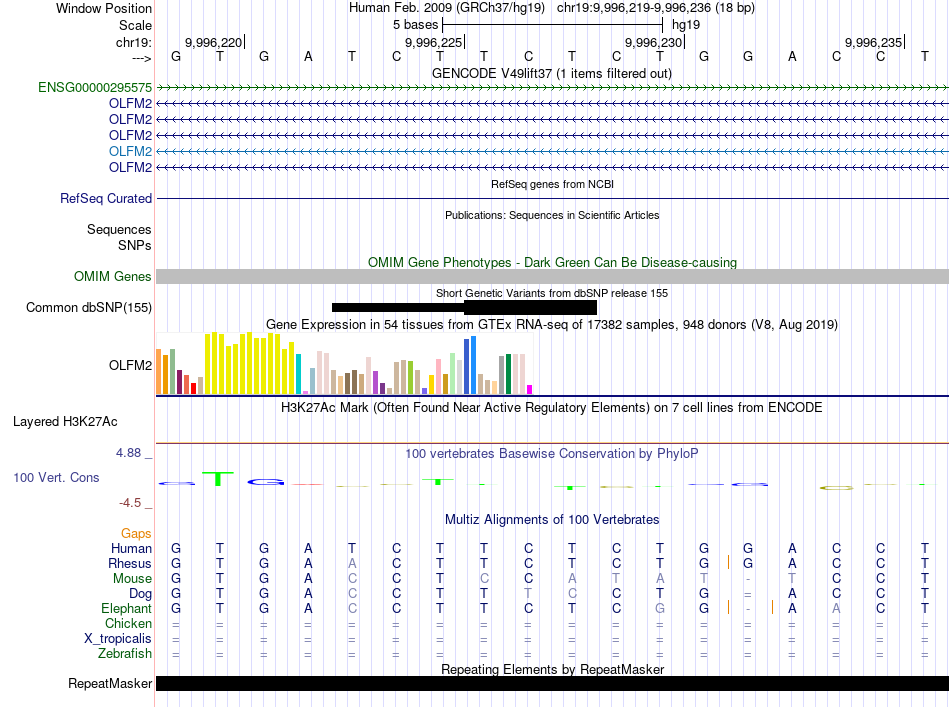Select the Elephant species label
This screenshot has width=950, height=707.
tap(126, 608)
